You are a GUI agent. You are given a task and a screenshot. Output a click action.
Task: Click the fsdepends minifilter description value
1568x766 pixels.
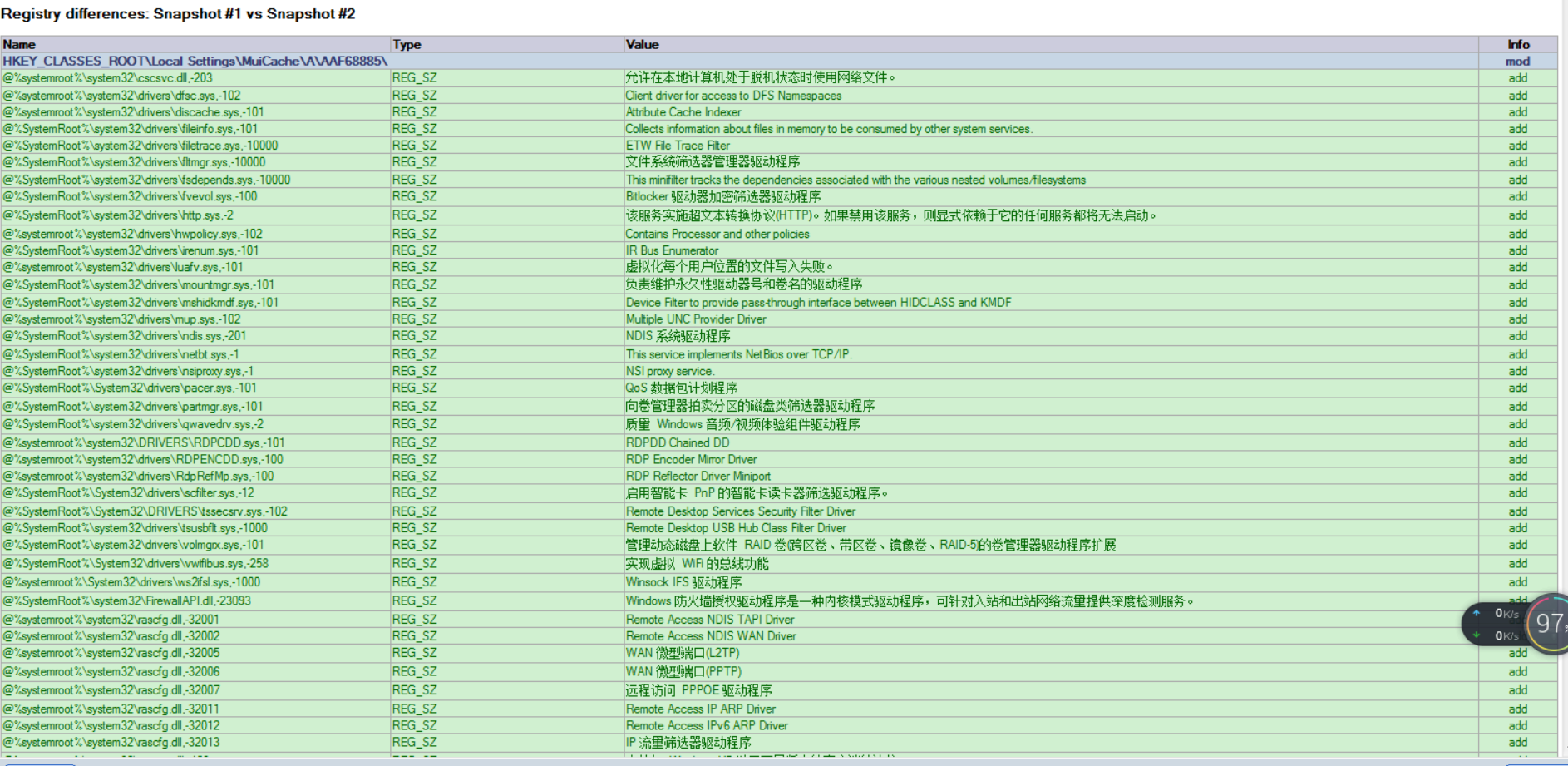coord(855,180)
